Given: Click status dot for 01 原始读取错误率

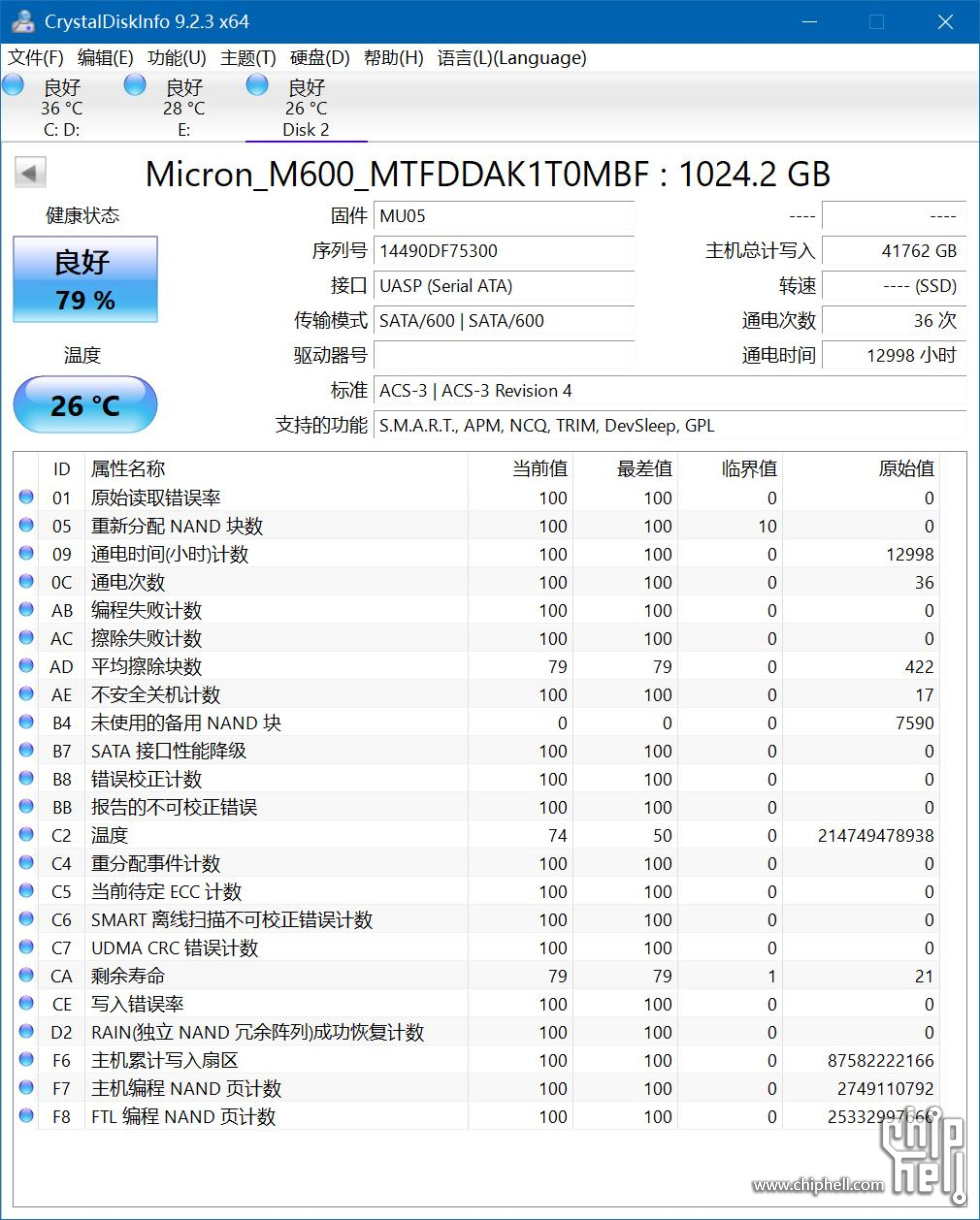Looking at the screenshot, I should pyautogui.click(x=26, y=497).
